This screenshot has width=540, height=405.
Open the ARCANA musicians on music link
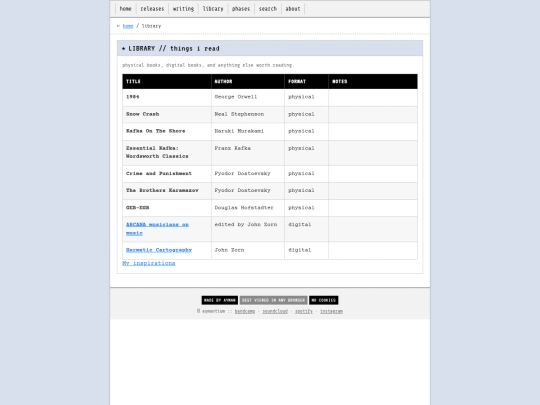157,229
